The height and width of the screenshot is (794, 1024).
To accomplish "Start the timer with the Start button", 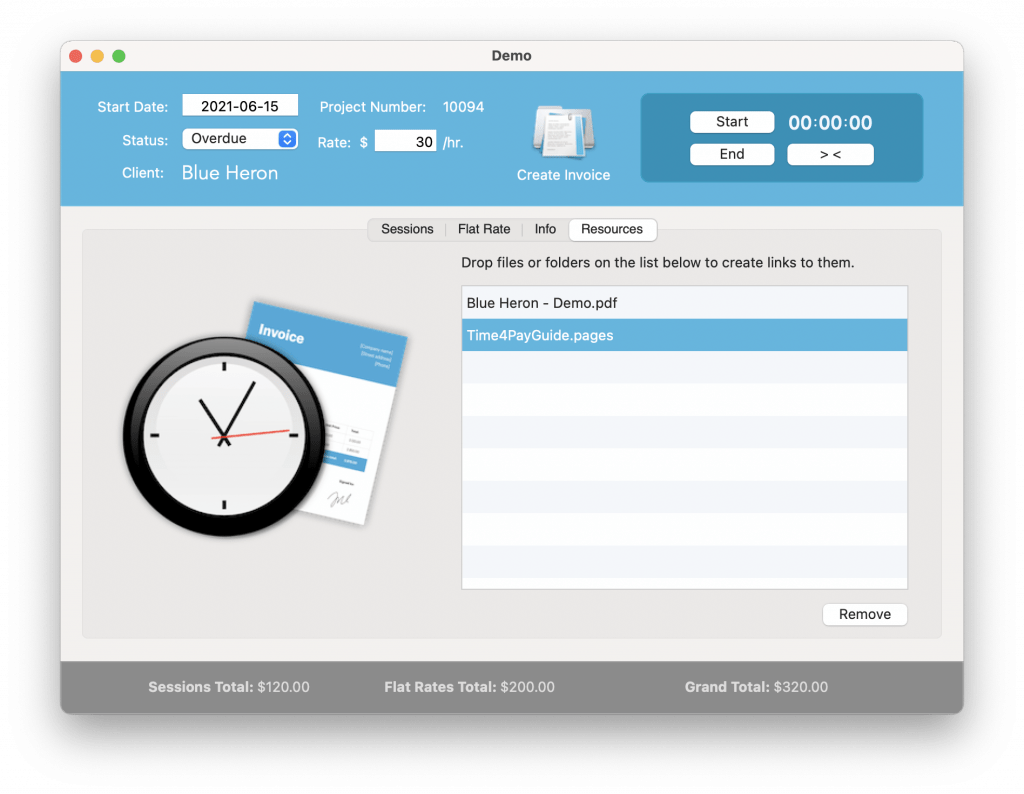I will click(x=731, y=121).
